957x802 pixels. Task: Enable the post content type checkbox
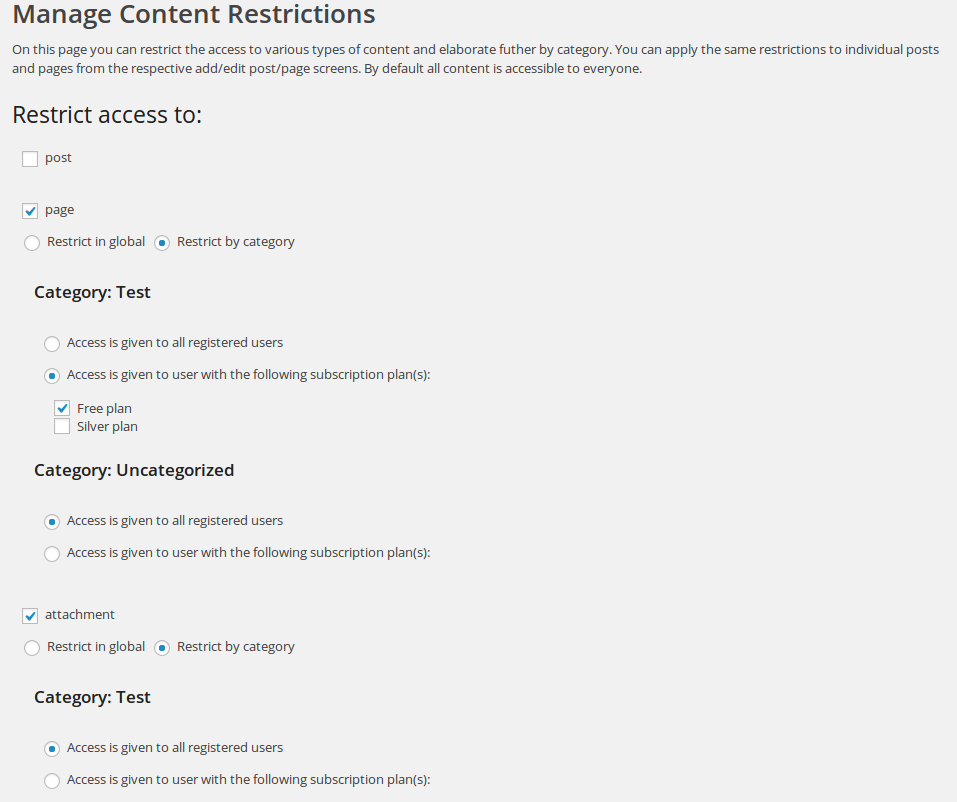pyautogui.click(x=30, y=159)
